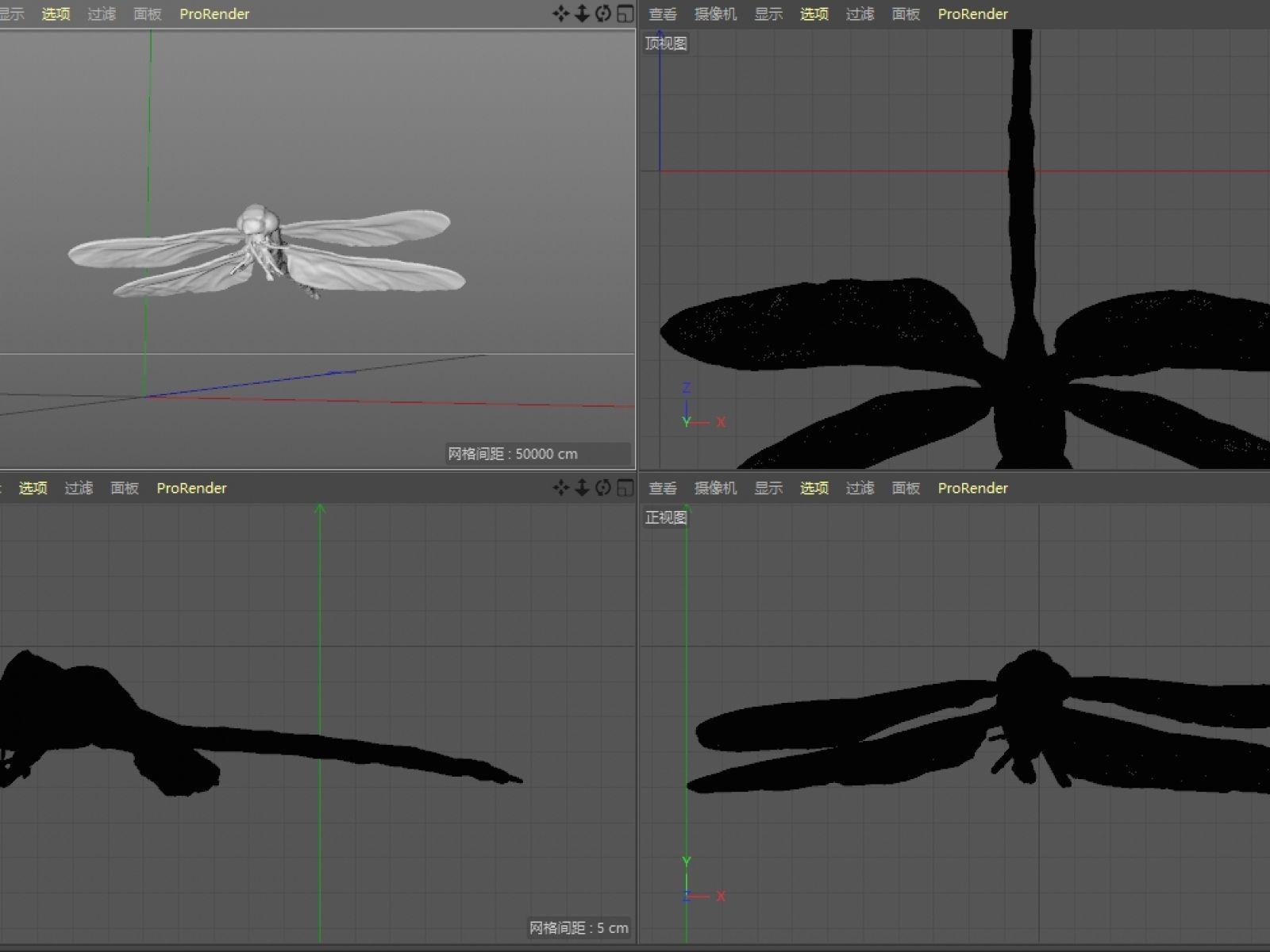Click the 顶视图 viewport label
This screenshot has height=952, width=1270.
(x=666, y=44)
